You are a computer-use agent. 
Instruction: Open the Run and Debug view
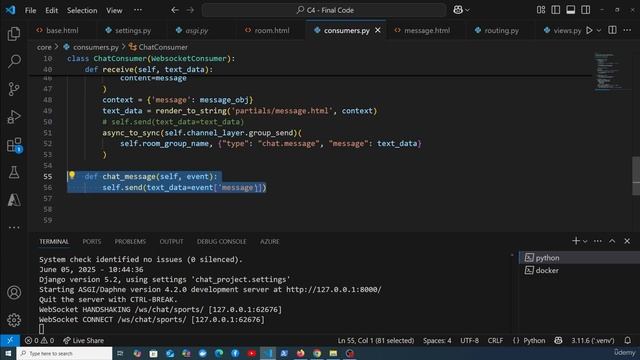(x=14, y=117)
